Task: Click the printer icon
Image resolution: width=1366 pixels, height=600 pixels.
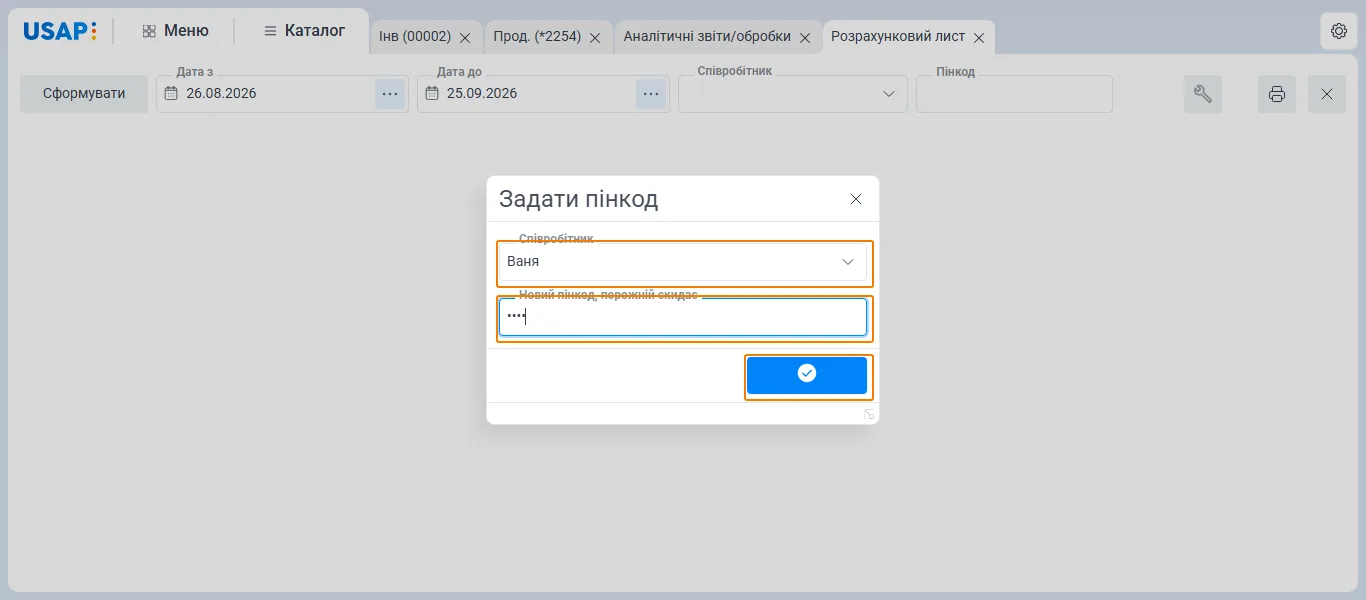Action: coord(1277,94)
